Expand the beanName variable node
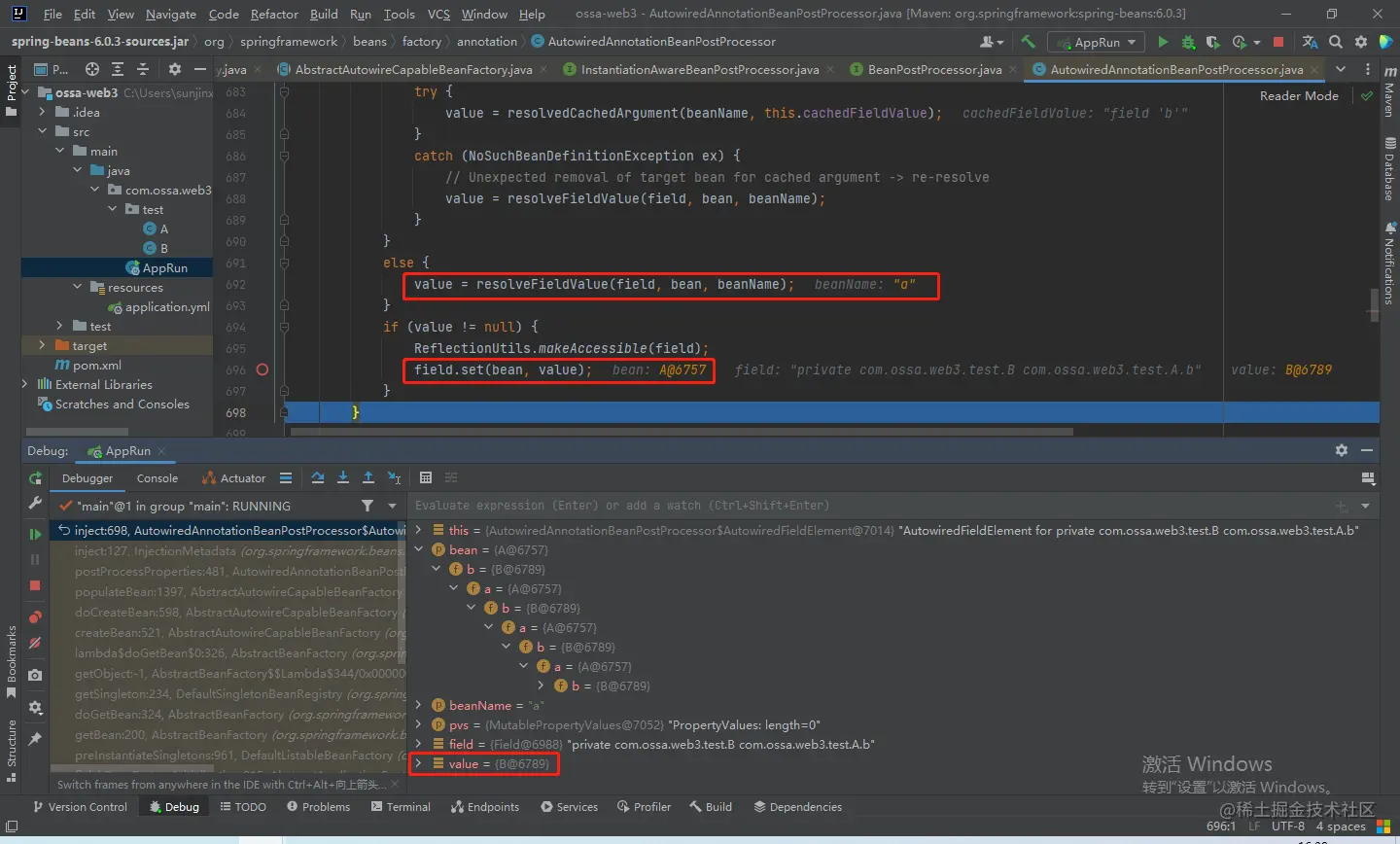The width and height of the screenshot is (1400, 844). point(419,705)
